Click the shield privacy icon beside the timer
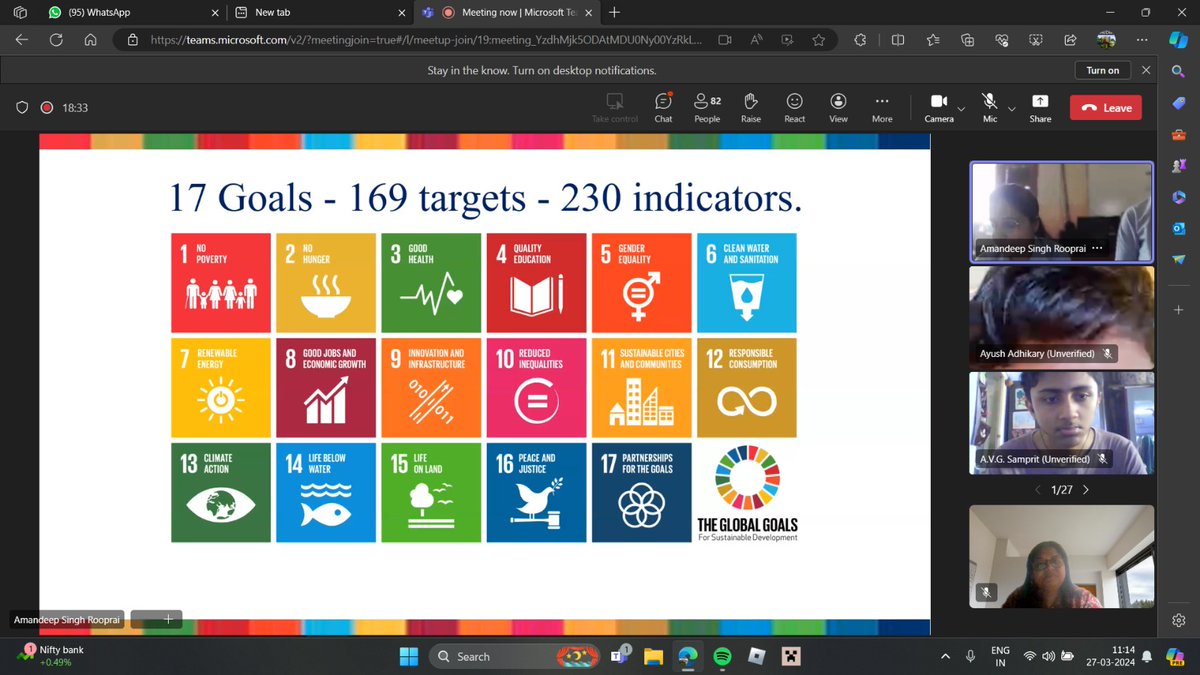The height and width of the screenshot is (675, 1200). pyautogui.click(x=21, y=108)
